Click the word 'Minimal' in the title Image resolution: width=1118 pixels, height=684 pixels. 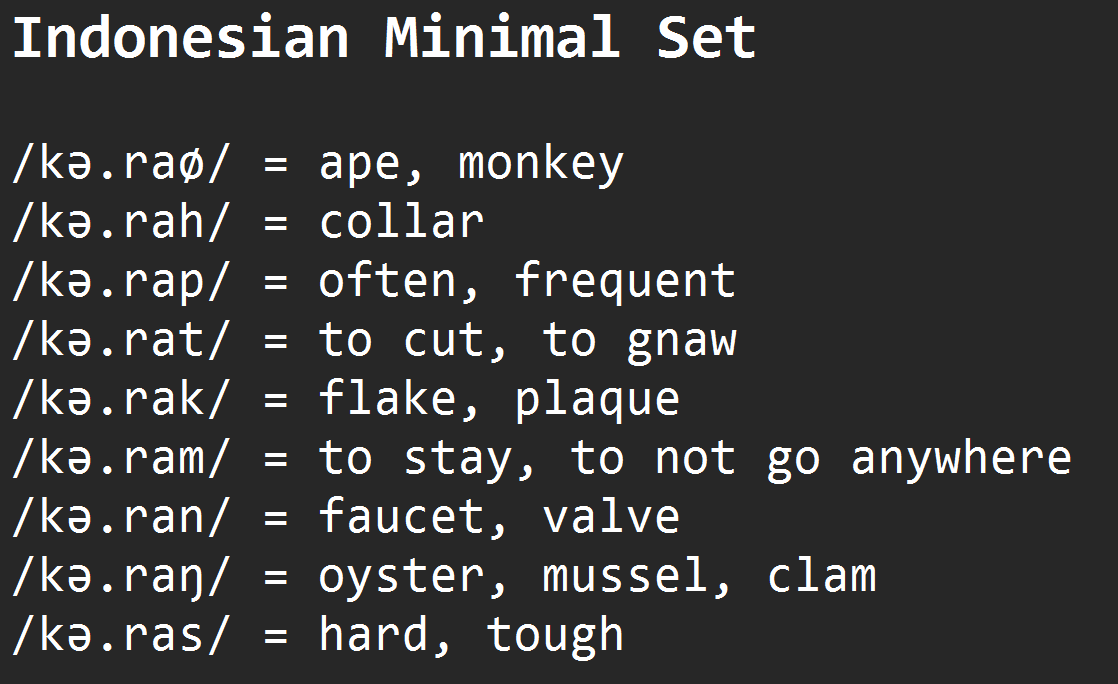(x=502, y=37)
